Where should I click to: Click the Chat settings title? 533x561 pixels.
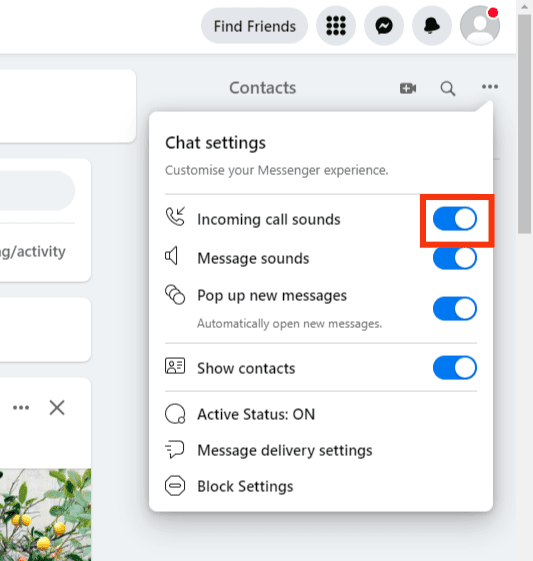[x=215, y=143]
